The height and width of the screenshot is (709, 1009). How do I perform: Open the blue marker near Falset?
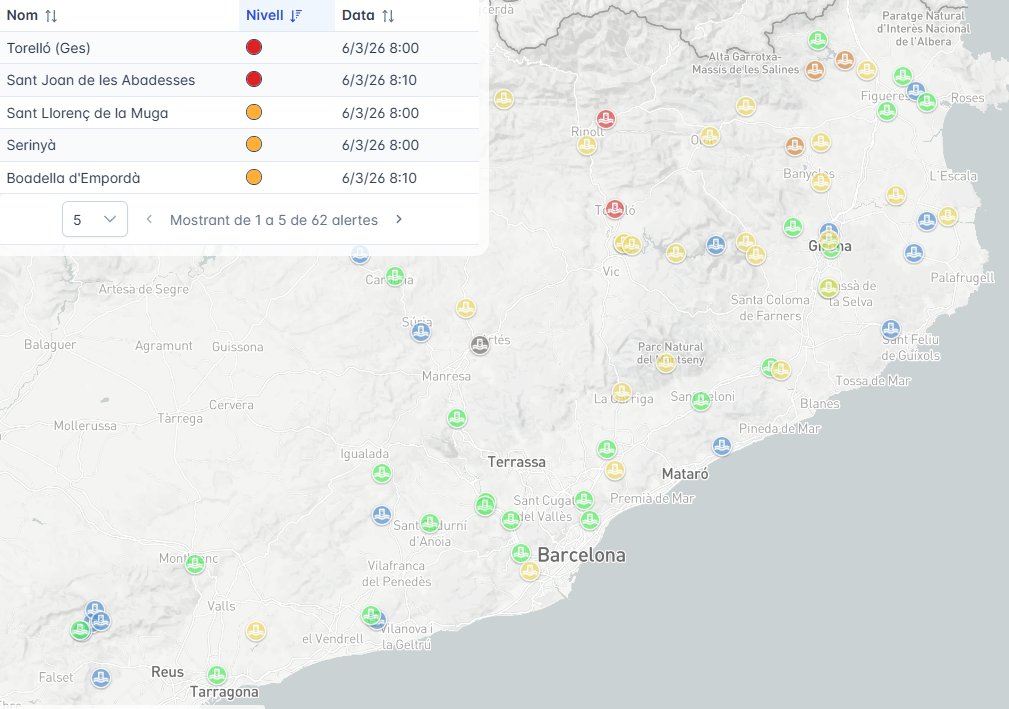(99, 677)
